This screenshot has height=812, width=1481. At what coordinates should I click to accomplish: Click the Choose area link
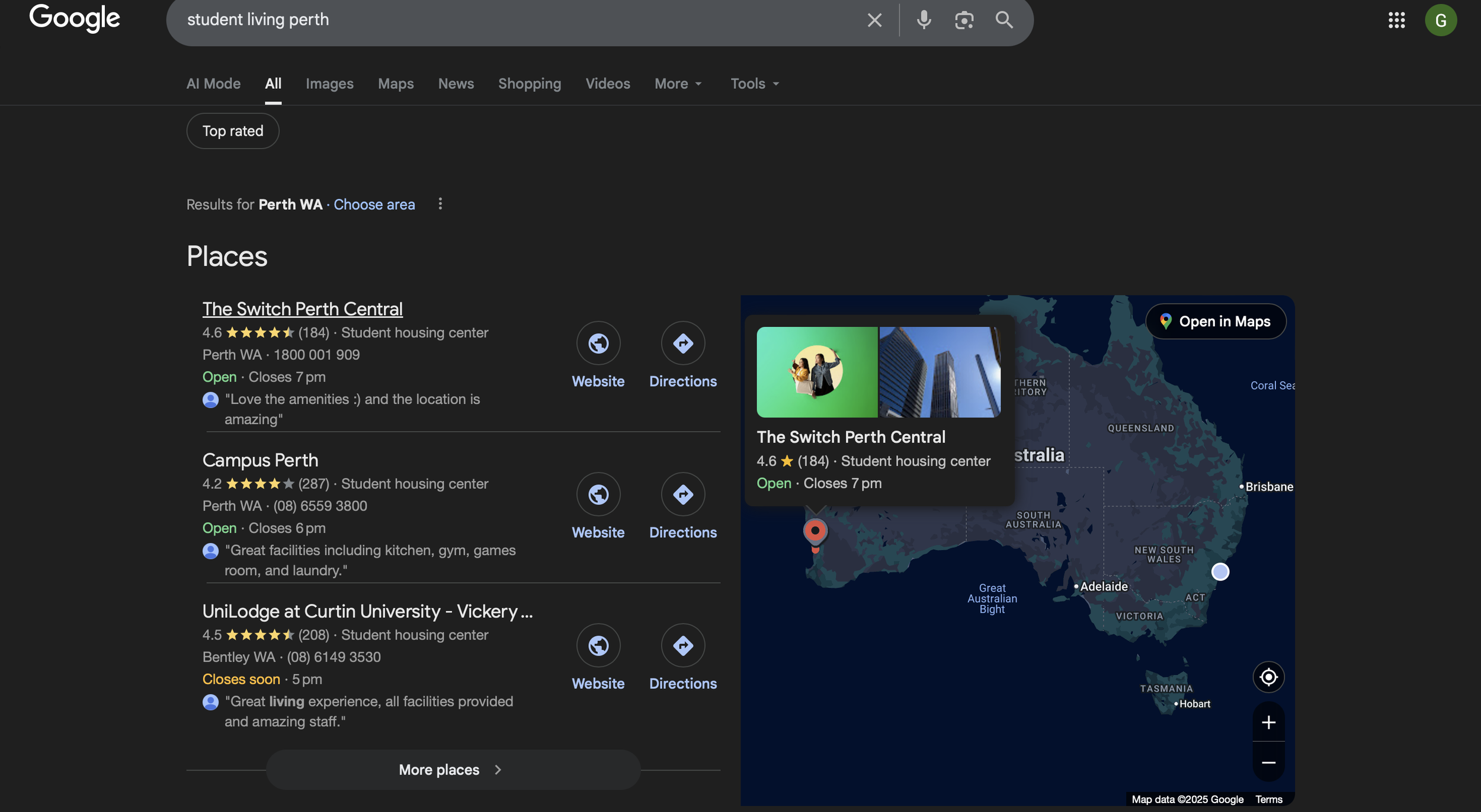click(x=374, y=204)
